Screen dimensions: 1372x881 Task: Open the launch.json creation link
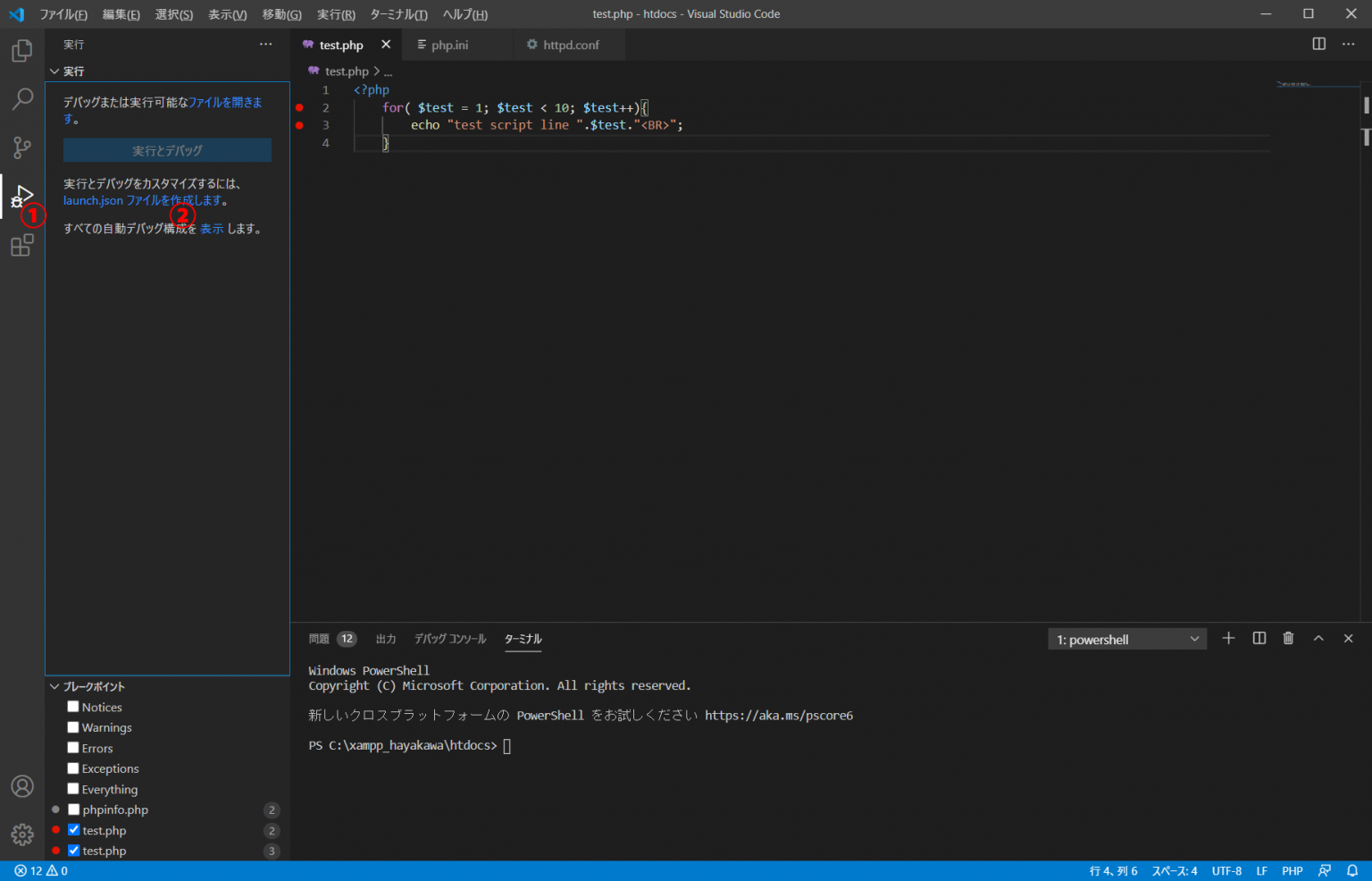click(93, 200)
